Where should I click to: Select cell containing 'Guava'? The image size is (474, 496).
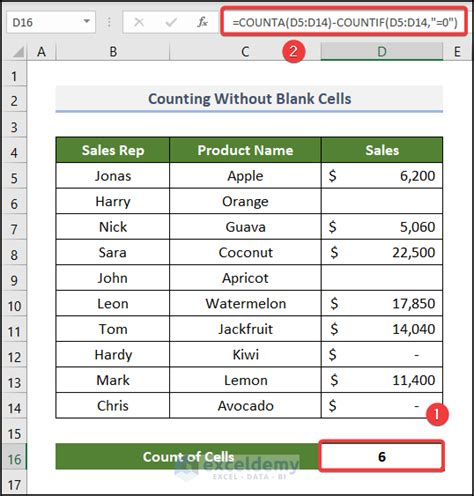point(245,227)
